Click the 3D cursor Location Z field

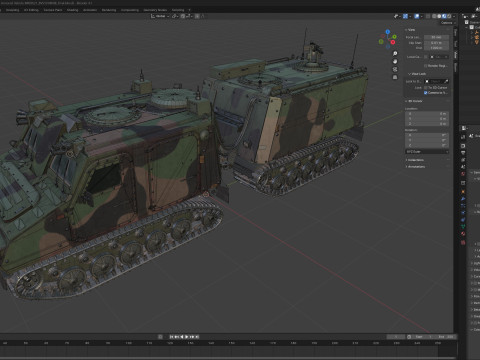(x=427, y=124)
